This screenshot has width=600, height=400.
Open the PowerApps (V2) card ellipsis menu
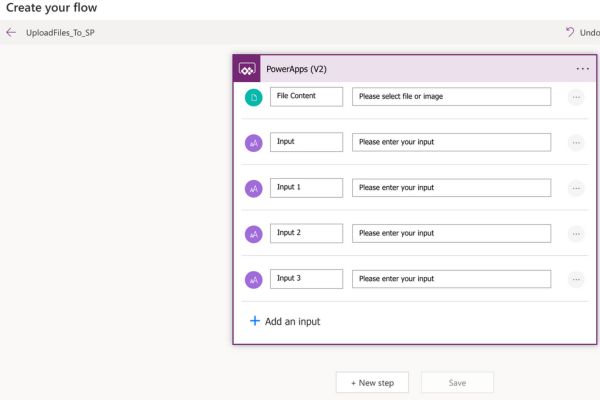(582, 69)
